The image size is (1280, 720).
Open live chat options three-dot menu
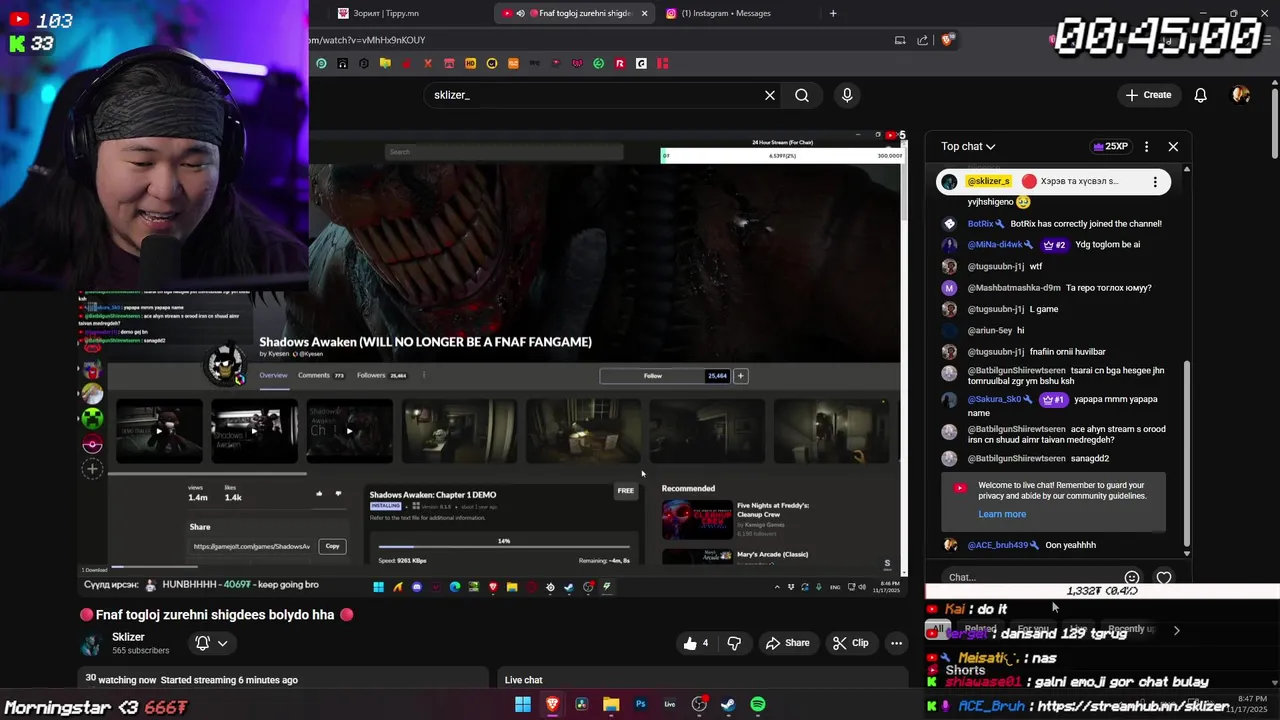point(1146,146)
